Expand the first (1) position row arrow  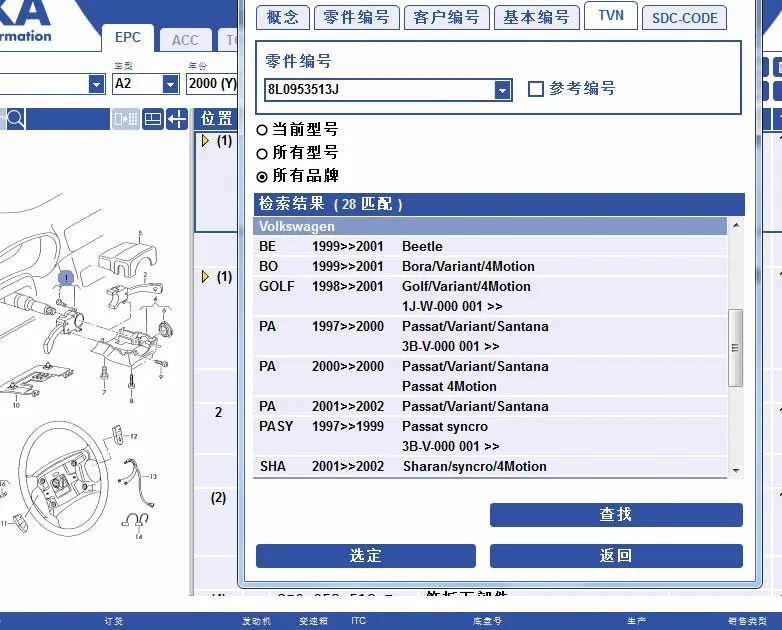tap(205, 141)
